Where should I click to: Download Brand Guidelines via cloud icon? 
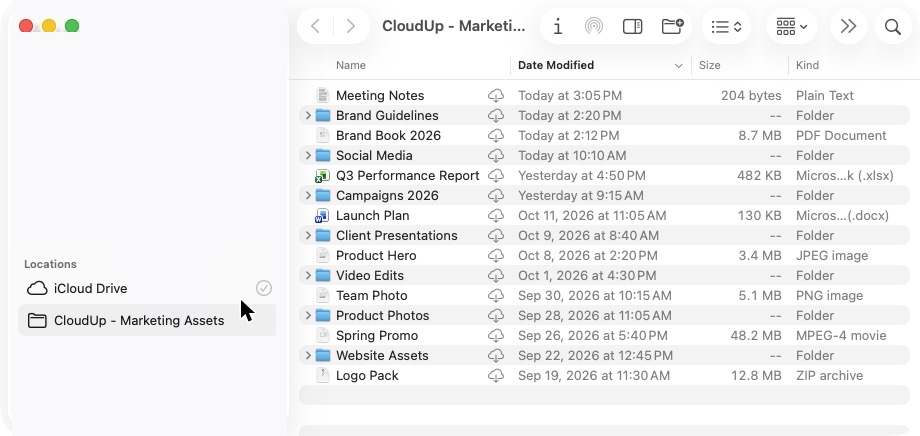coord(496,116)
